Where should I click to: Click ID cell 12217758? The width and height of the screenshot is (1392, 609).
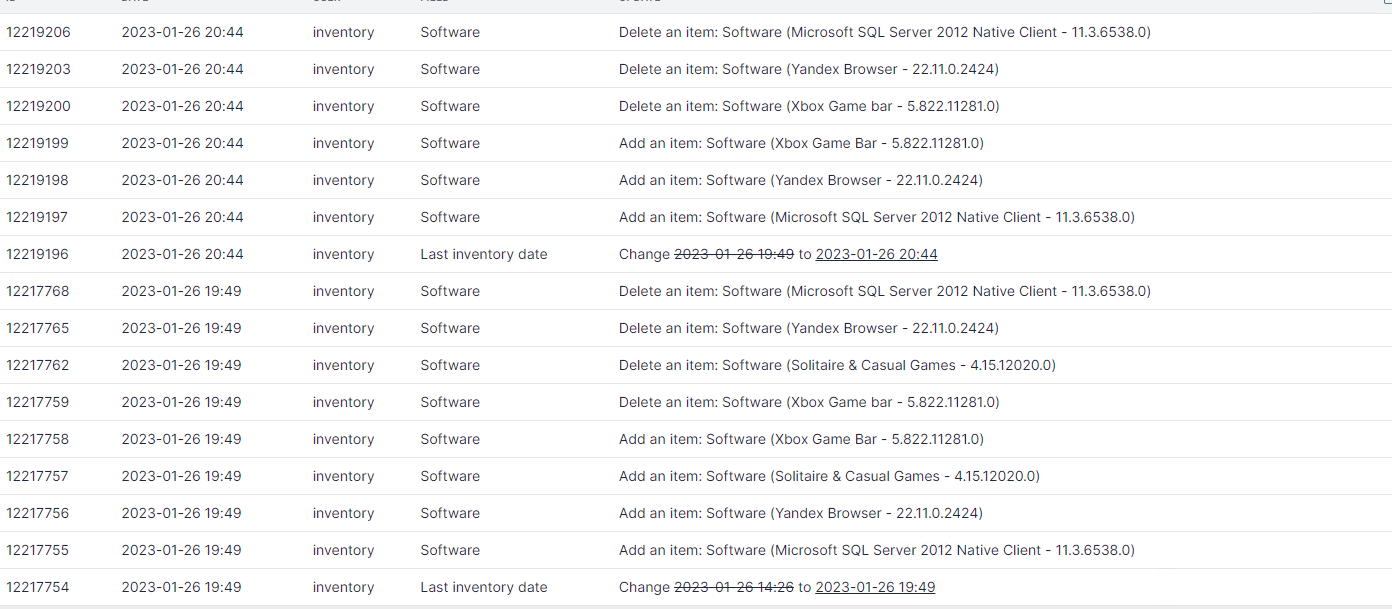(38, 439)
